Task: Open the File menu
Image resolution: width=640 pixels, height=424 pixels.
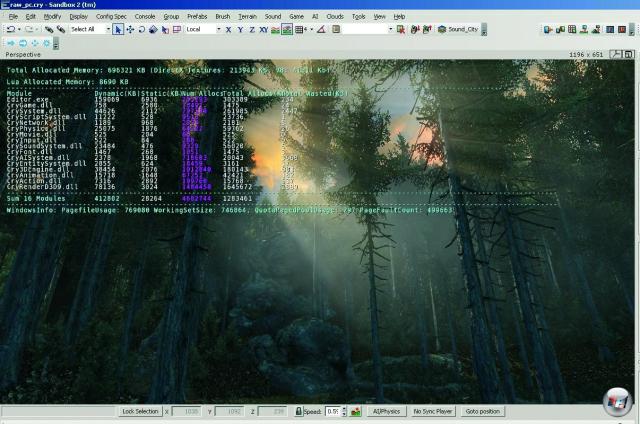Action: (x=13, y=17)
